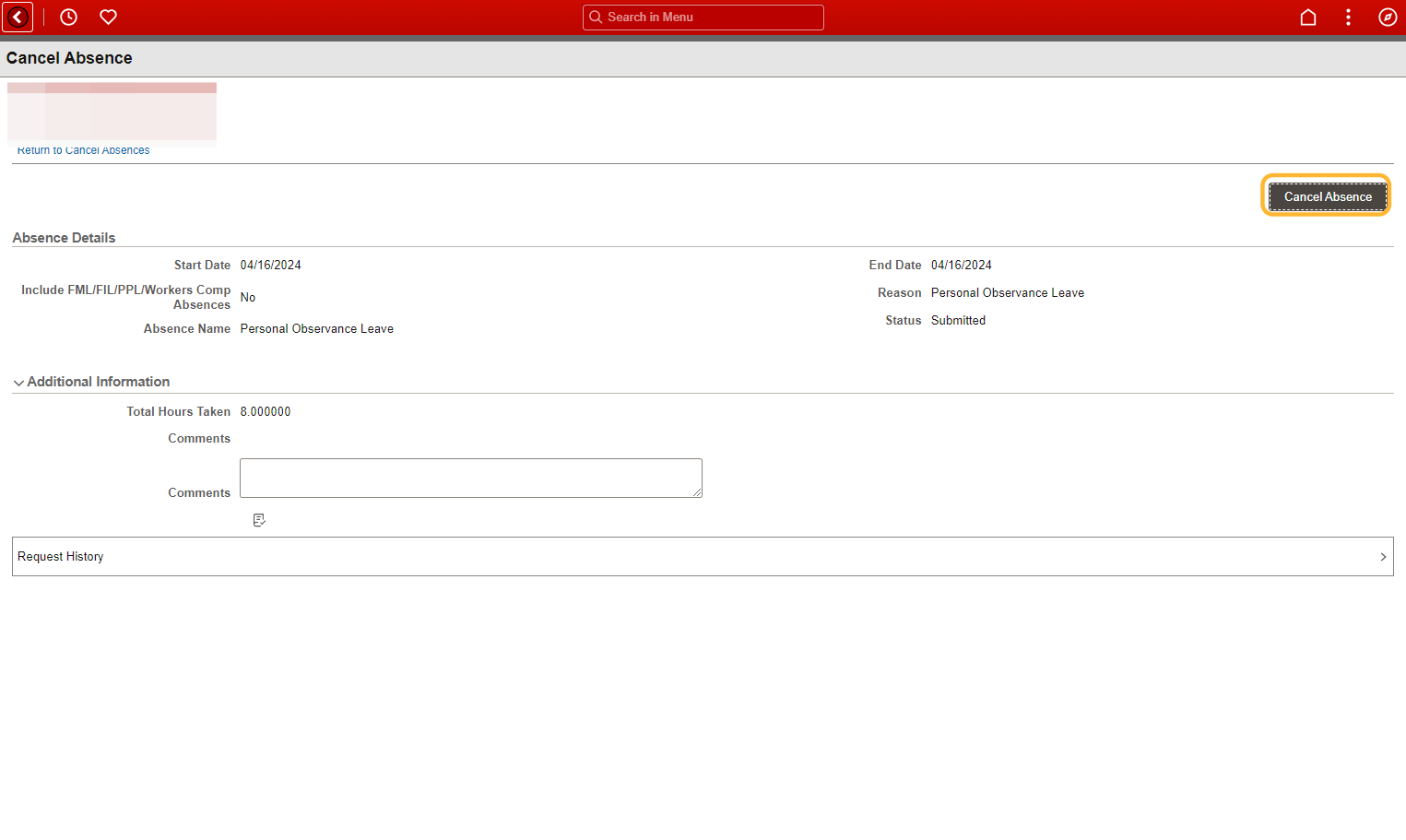1406x840 pixels.
Task: Click the Include FML/FIL/PPL value No
Action: 248,297
